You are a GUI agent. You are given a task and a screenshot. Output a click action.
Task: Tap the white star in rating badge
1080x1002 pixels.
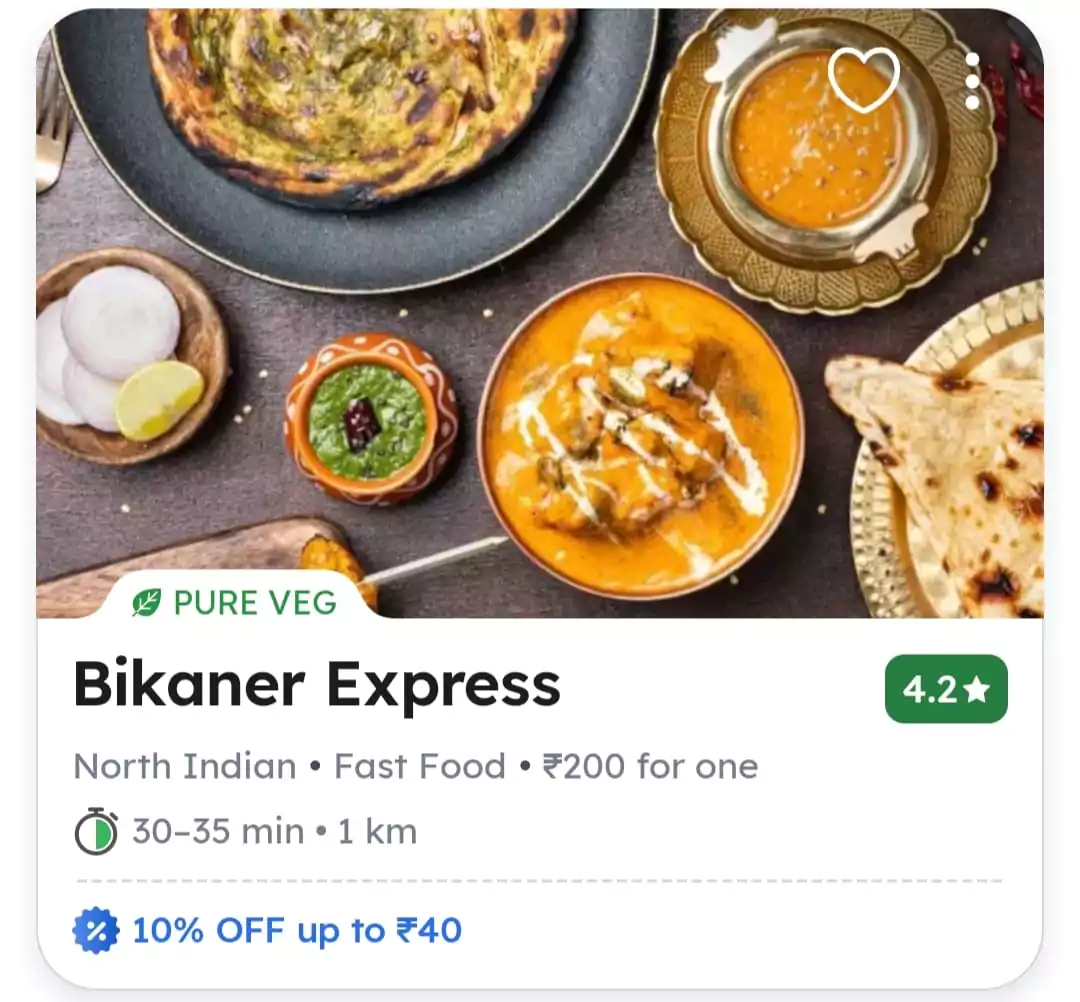[977, 689]
